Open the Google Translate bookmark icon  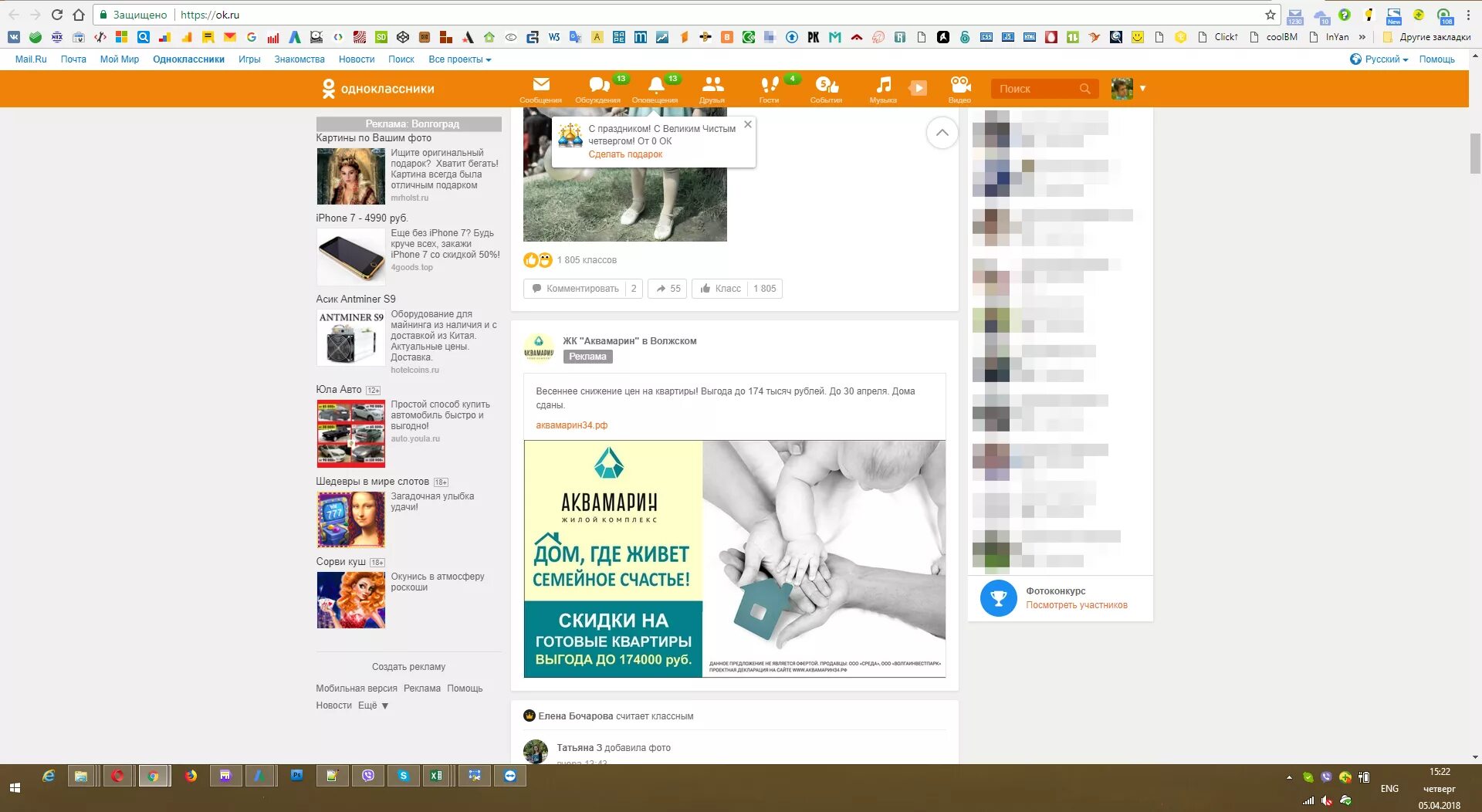tap(576, 36)
